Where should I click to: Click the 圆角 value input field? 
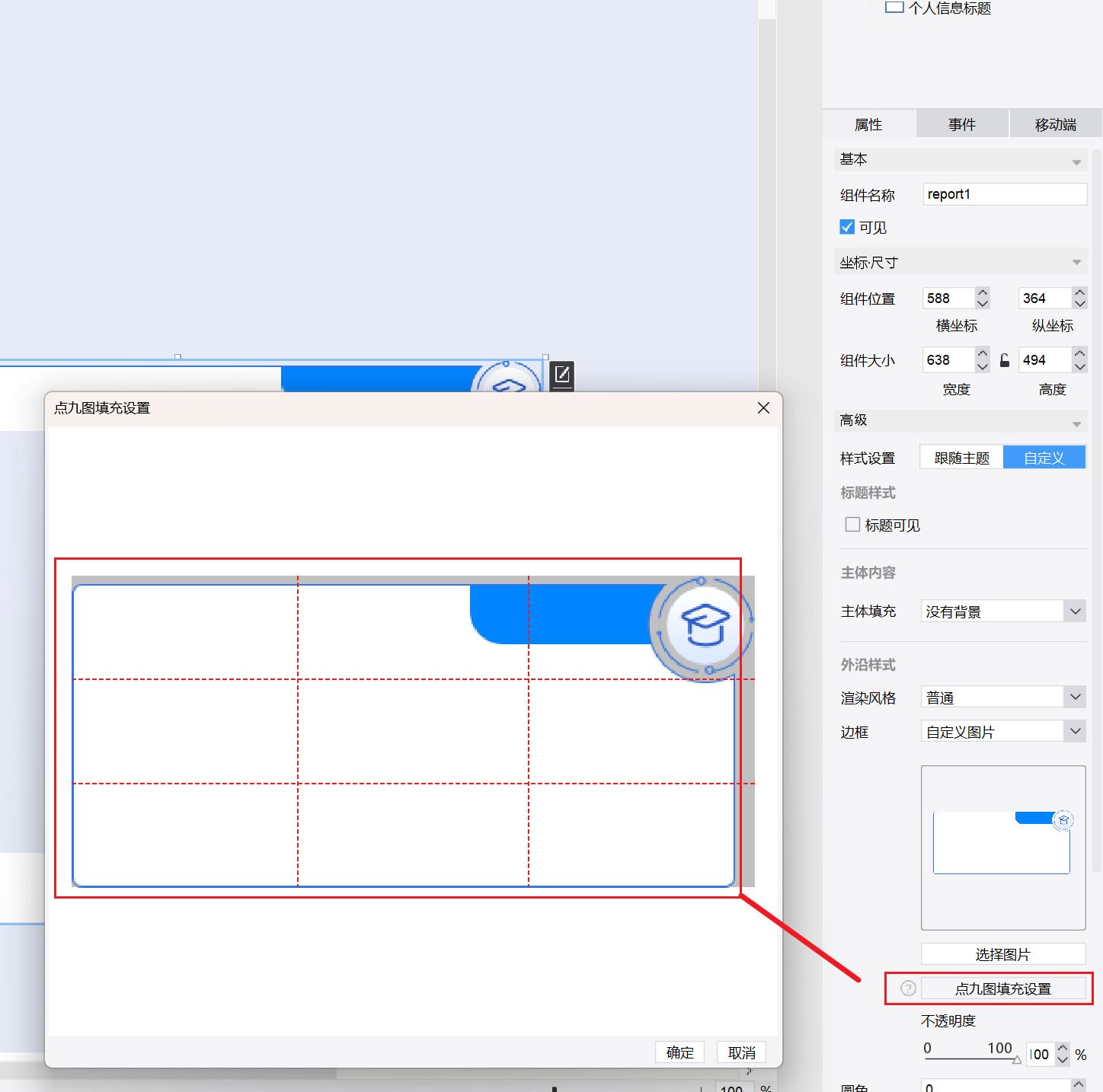click(996, 1085)
